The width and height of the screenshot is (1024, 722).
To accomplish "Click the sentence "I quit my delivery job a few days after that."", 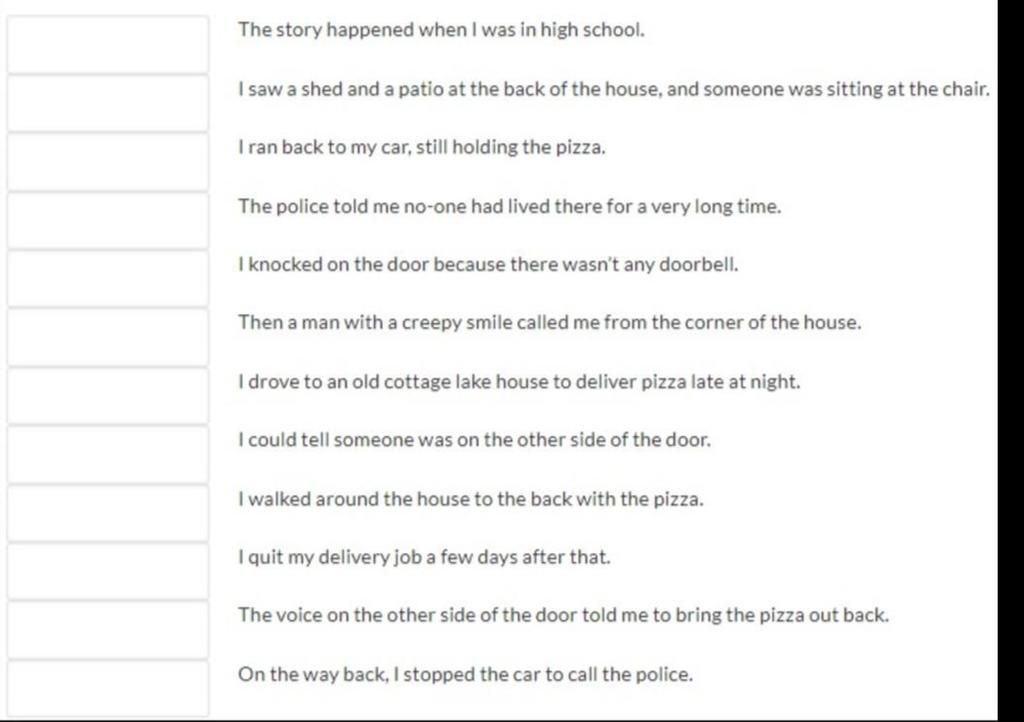I will coord(424,557).
